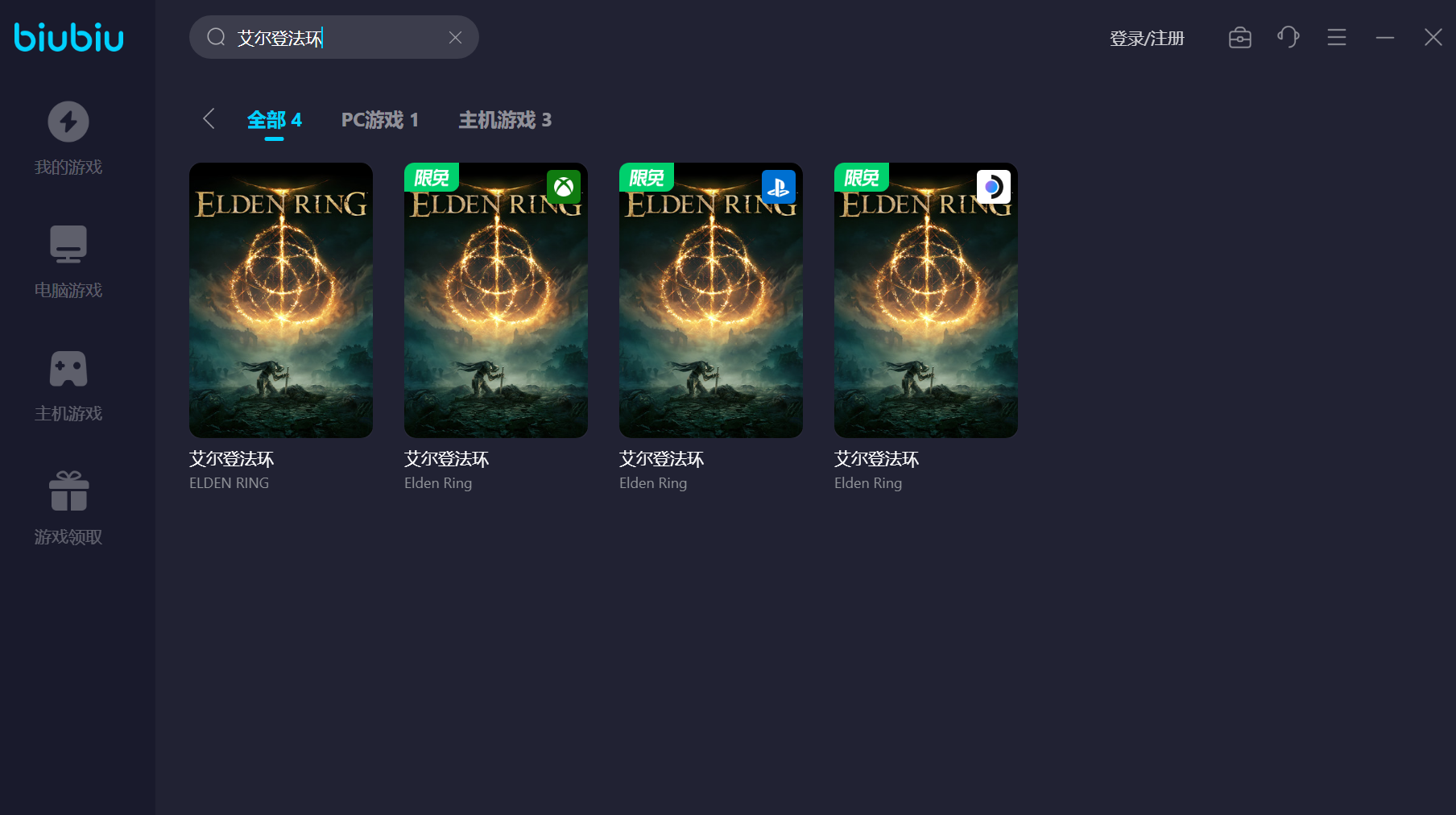
Task: Open the PC games monitor icon
Action: coord(68,244)
